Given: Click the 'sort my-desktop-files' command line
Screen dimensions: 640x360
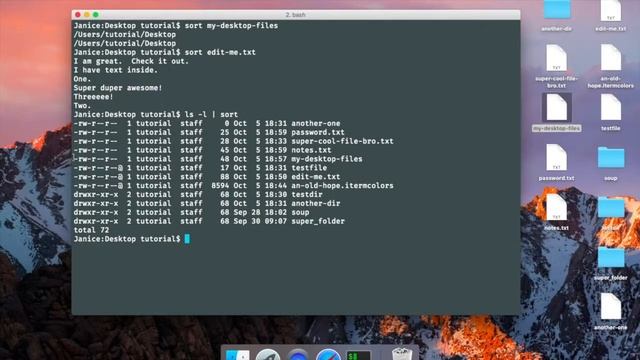Looking at the screenshot, I should (x=176, y=26).
